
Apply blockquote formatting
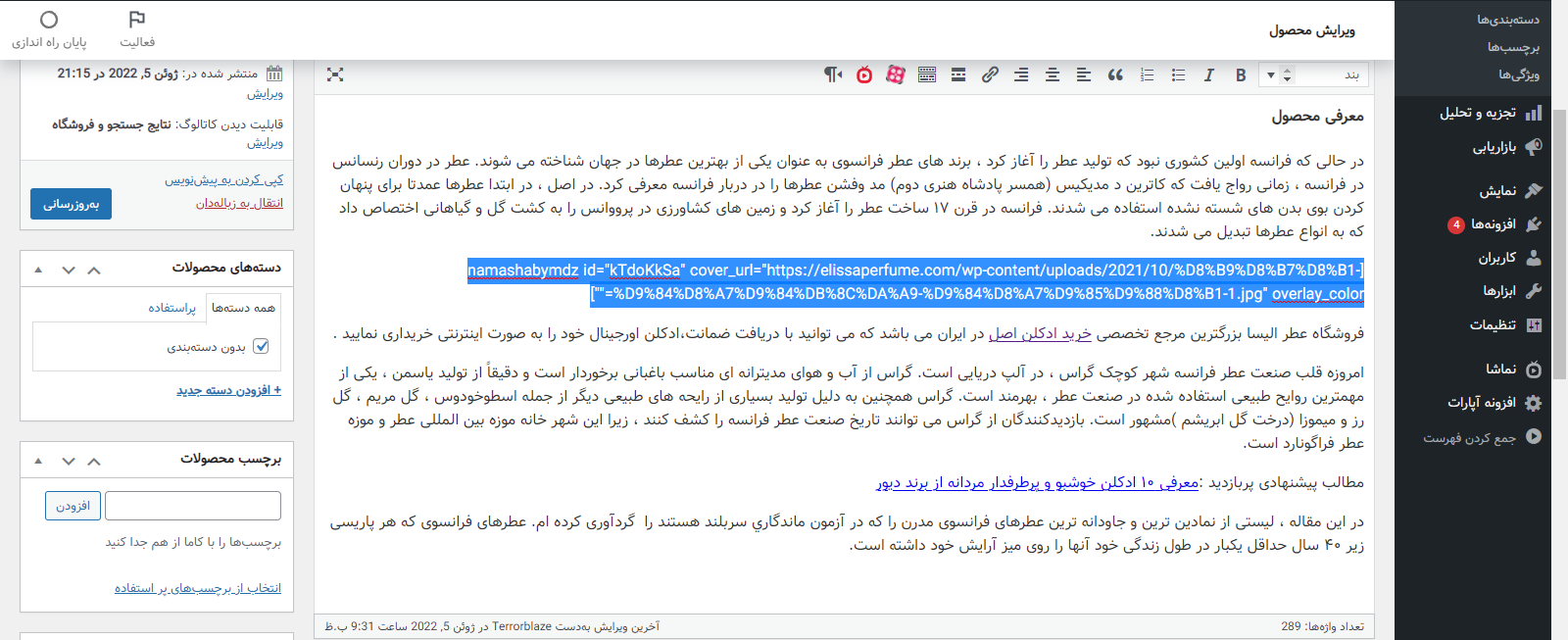point(1115,75)
